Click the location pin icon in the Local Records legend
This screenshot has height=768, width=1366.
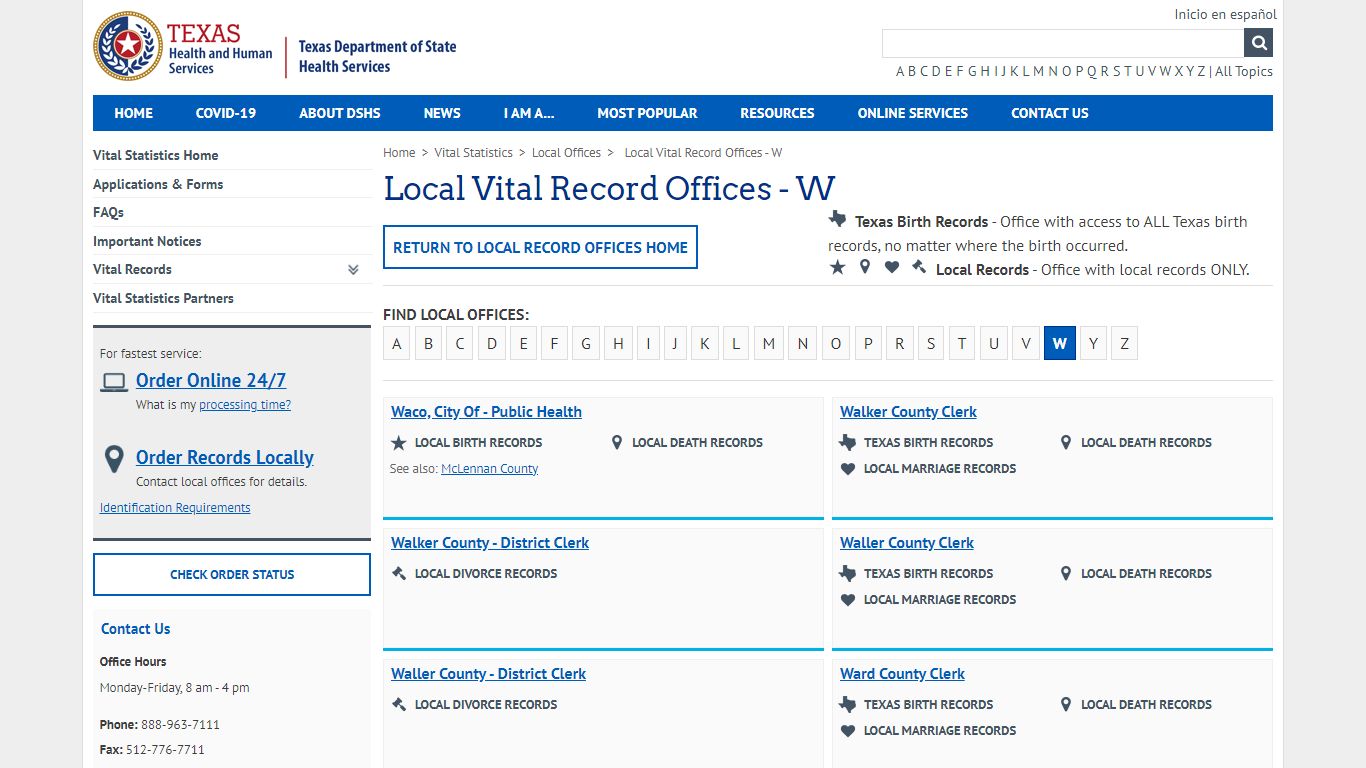[x=865, y=267]
